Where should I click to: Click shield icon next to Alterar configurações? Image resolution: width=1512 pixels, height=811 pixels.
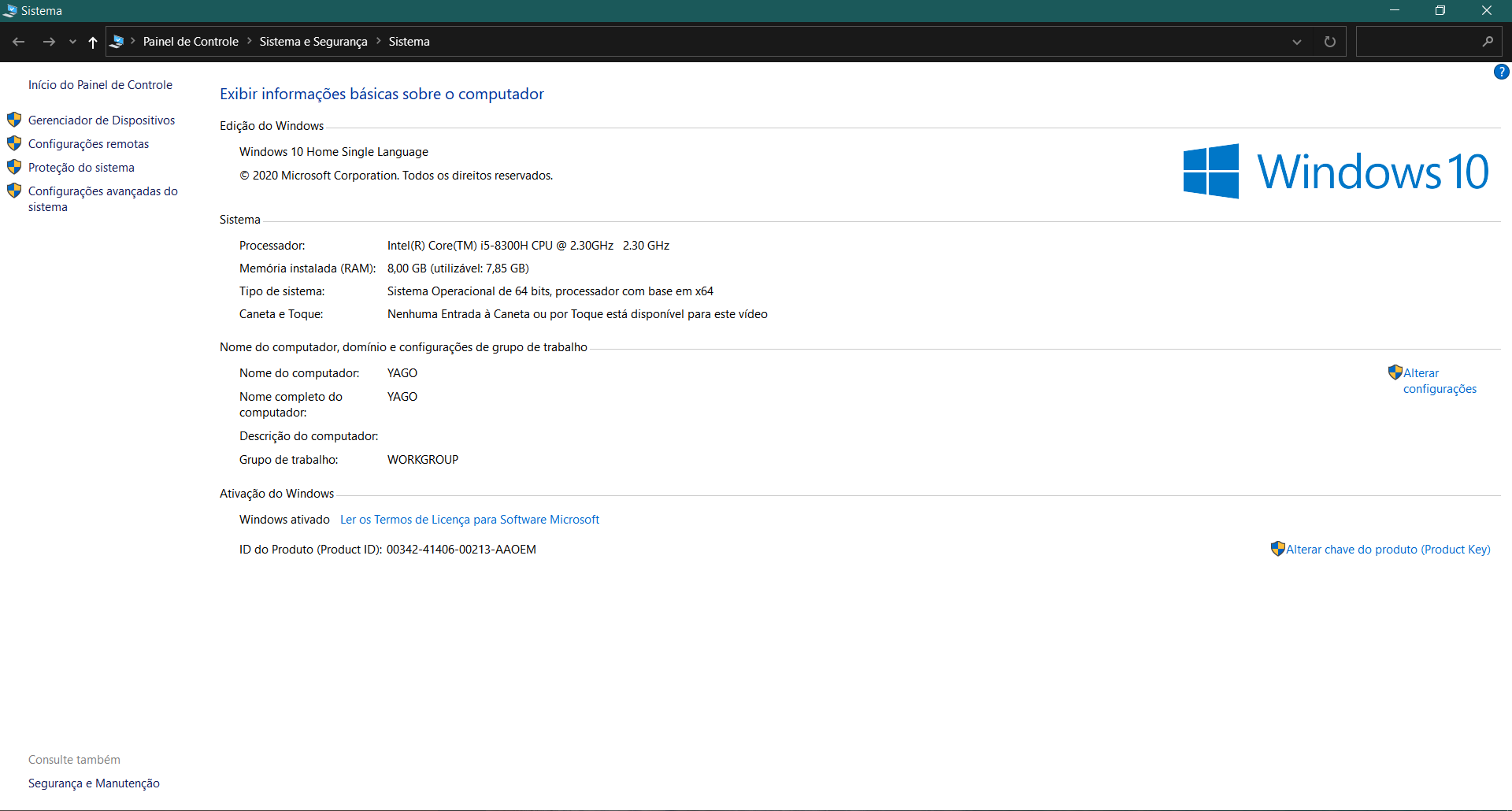coord(1395,372)
